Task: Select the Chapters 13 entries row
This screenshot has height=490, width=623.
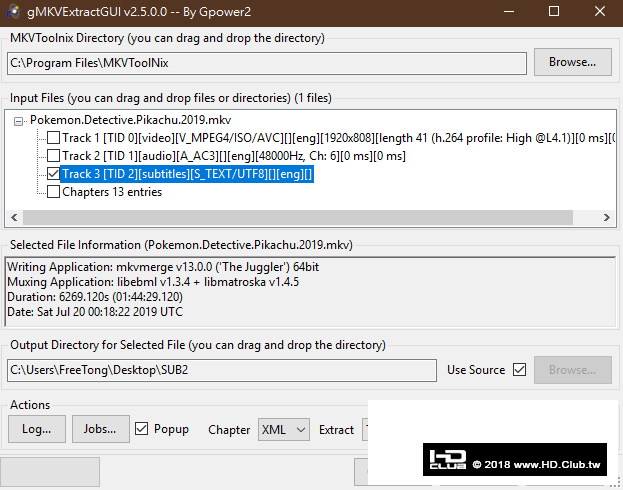Action: click(112, 192)
